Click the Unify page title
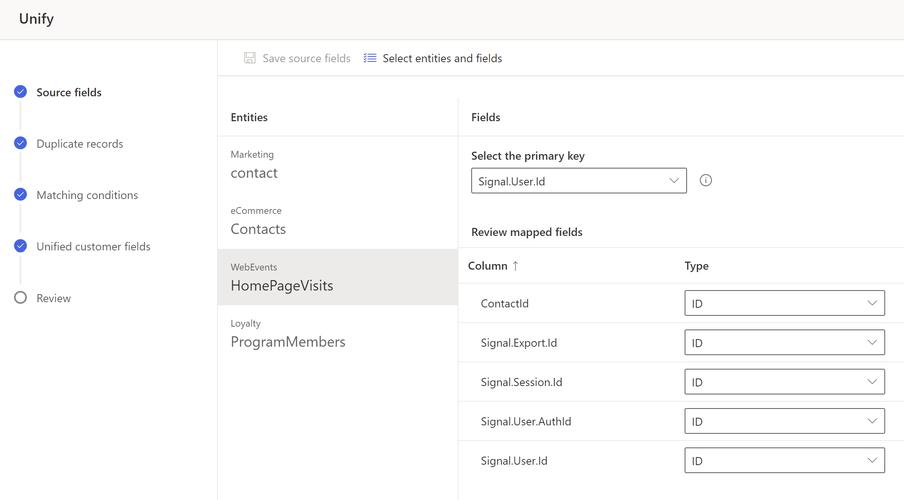Viewport: 904px width, 500px height. click(x=36, y=18)
